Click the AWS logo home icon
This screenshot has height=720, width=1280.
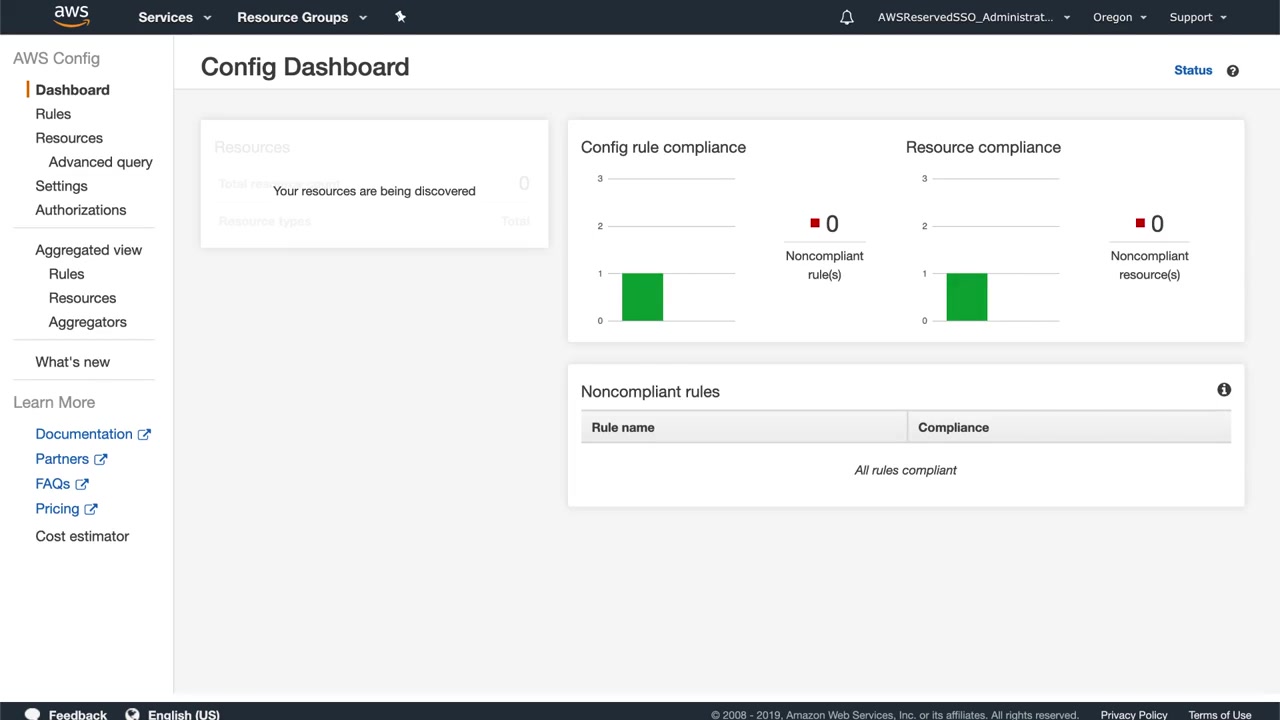(x=71, y=16)
